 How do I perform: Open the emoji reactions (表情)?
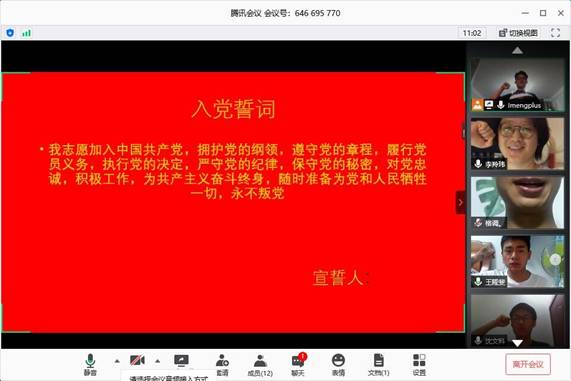[x=338, y=365]
